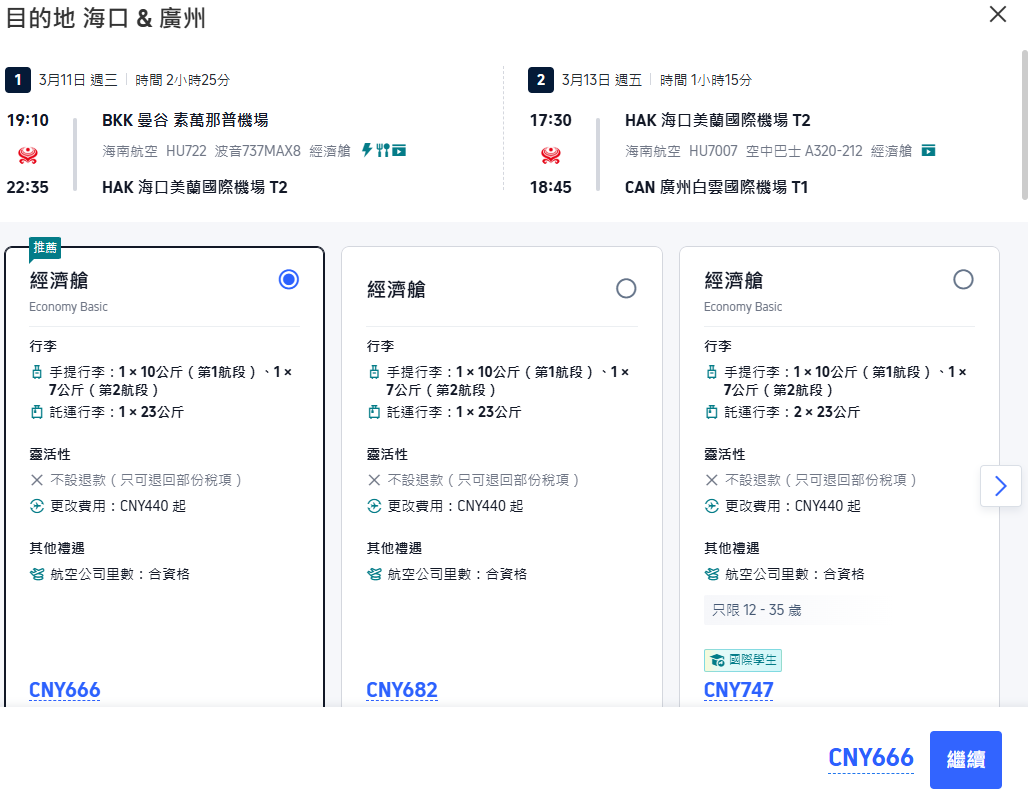Click the entertainment screen icon on flight HU722

399,150
